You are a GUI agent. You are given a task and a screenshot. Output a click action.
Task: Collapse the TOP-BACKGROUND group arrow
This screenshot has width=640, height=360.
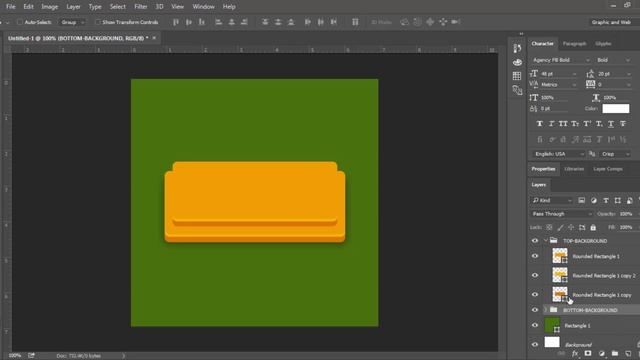(546, 241)
